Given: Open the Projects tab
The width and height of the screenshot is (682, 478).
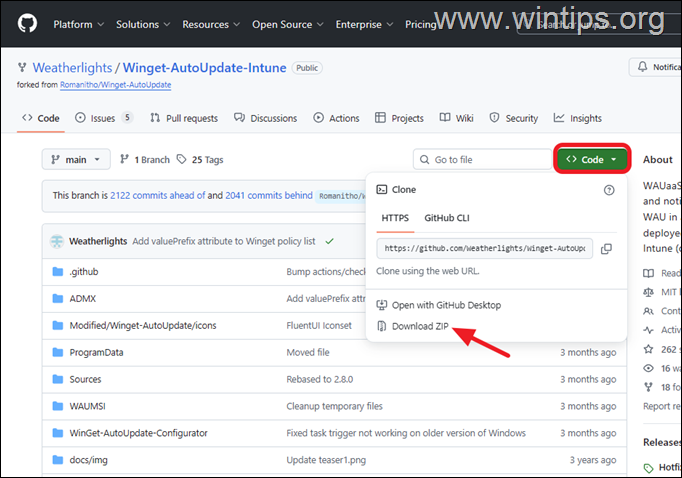Looking at the screenshot, I should pyautogui.click(x=399, y=118).
